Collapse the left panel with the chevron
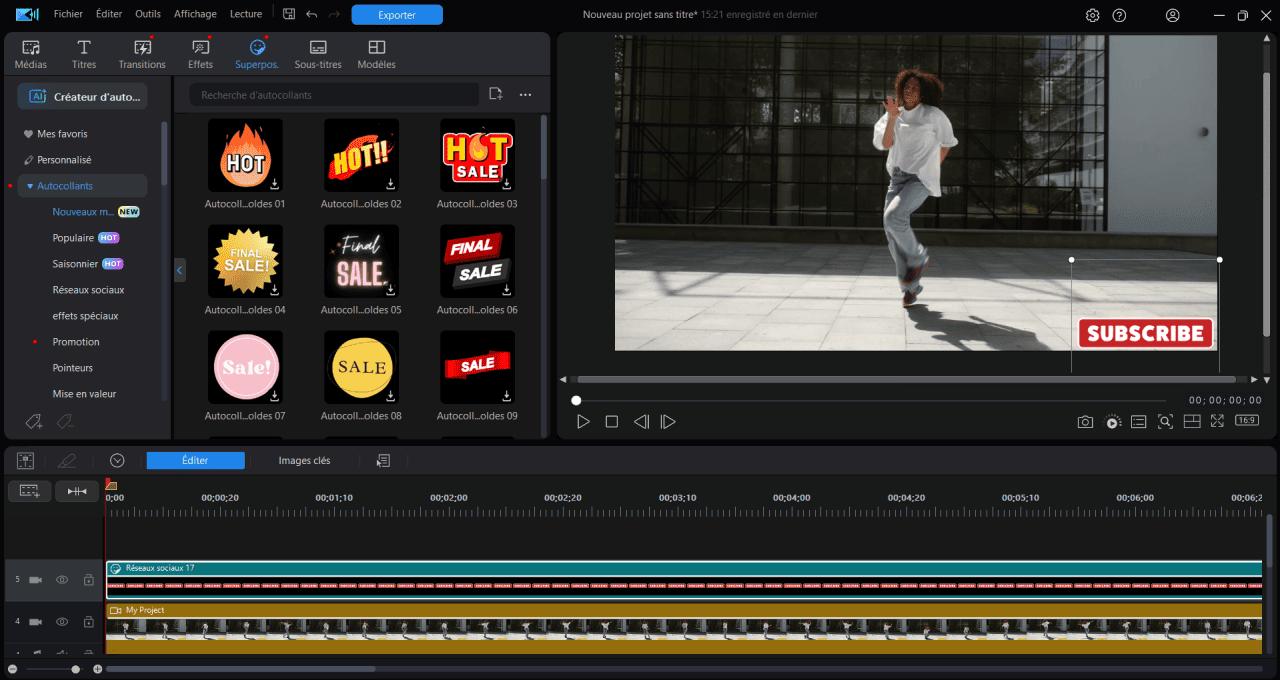 [x=180, y=270]
